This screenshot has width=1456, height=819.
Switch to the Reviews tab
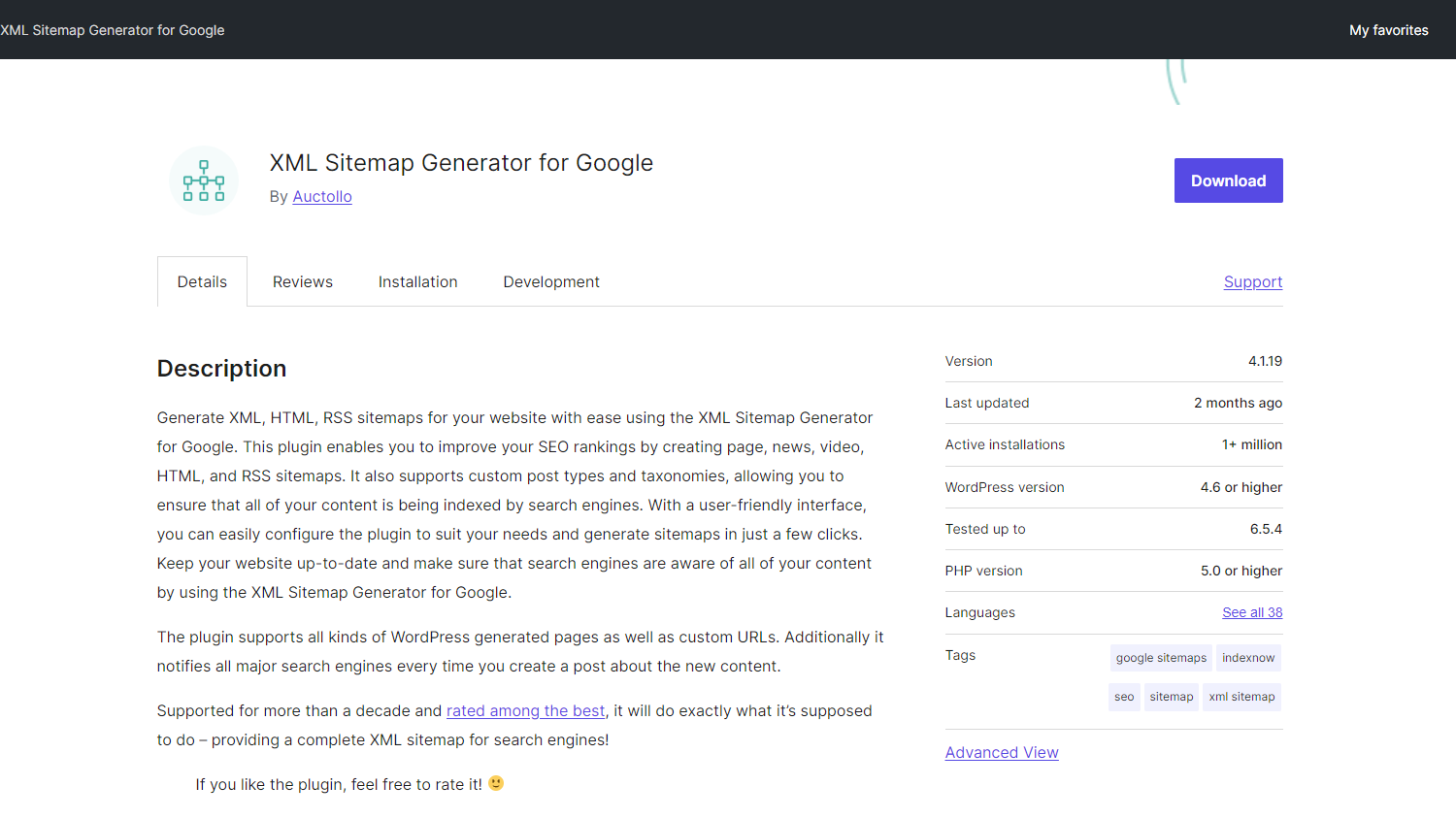click(x=303, y=281)
